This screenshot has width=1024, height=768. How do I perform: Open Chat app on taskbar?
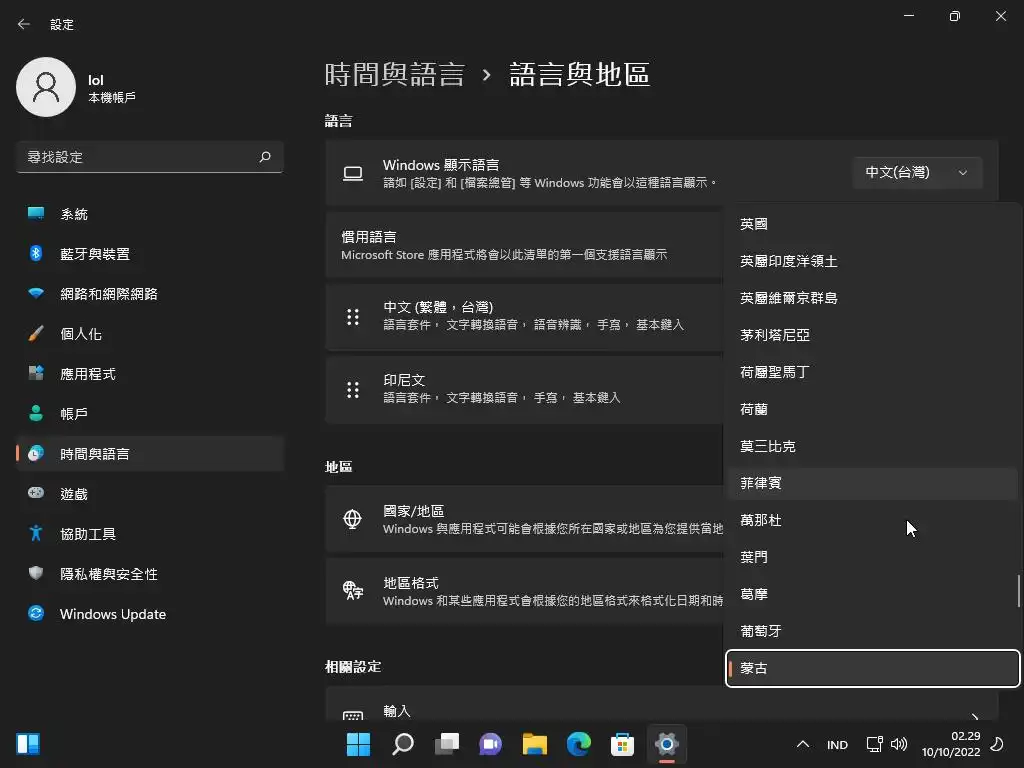point(490,744)
